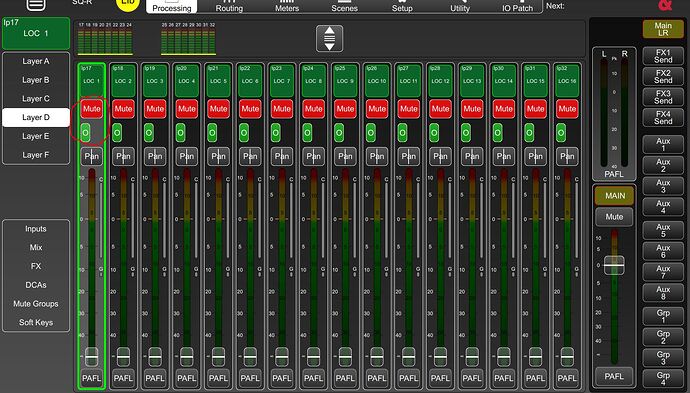The image size is (690, 393).
Task: Open Pan control for LOC 13
Action: pos(472,156)
